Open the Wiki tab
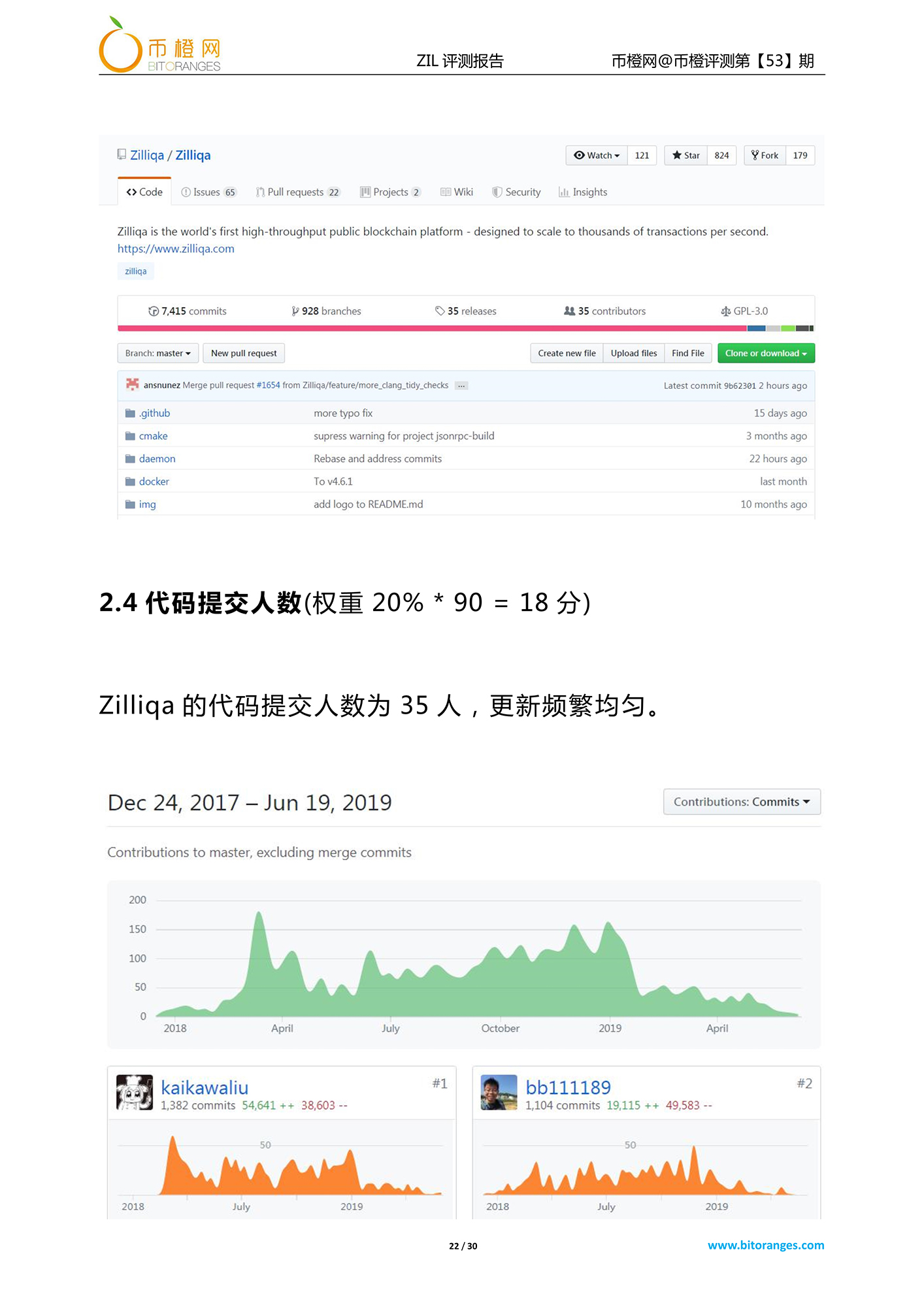 (457, 192)
